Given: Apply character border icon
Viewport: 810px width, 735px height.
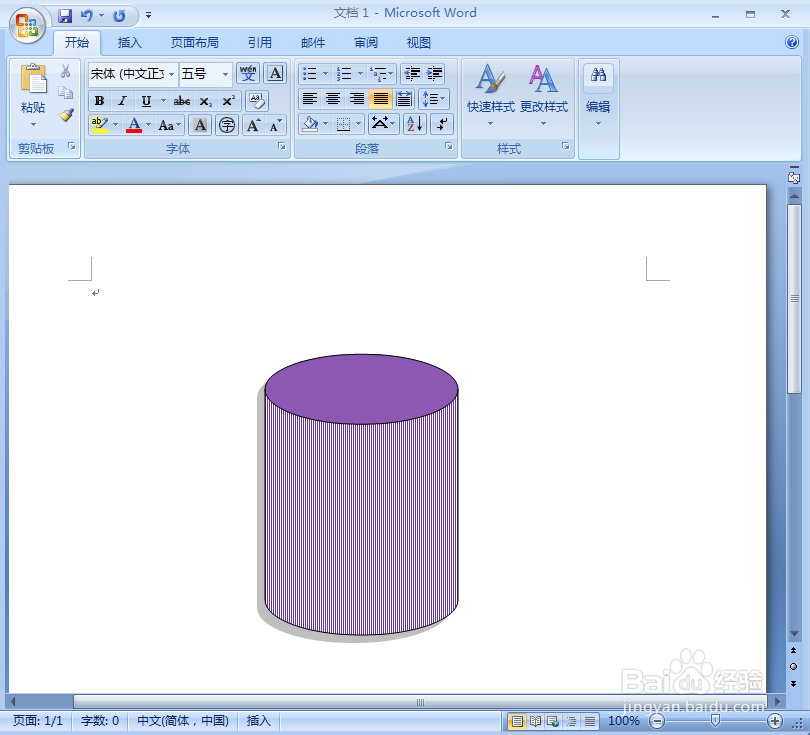Looking at the screenshot, I should (x=275, y=73).
